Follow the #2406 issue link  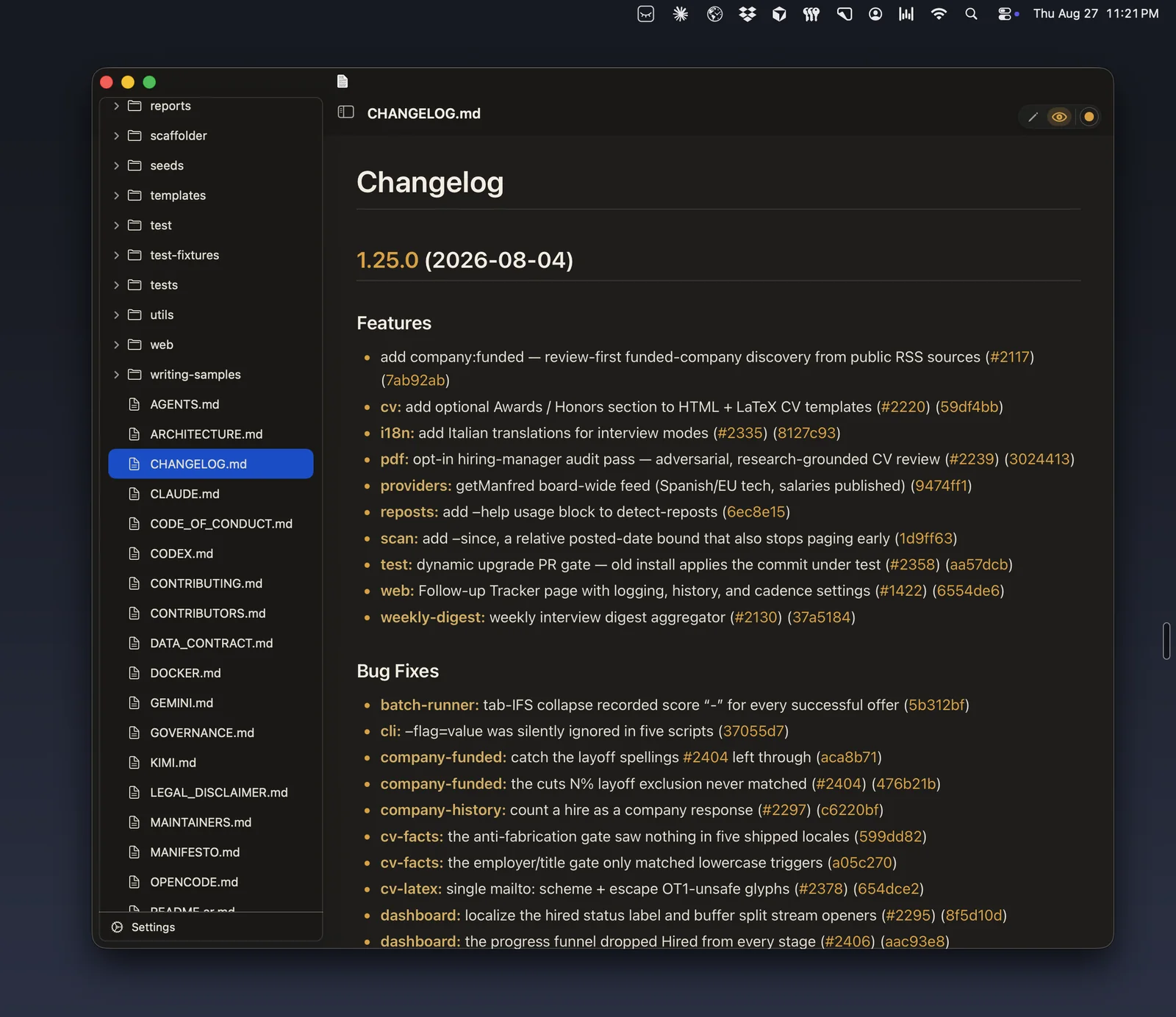point(847,942)
